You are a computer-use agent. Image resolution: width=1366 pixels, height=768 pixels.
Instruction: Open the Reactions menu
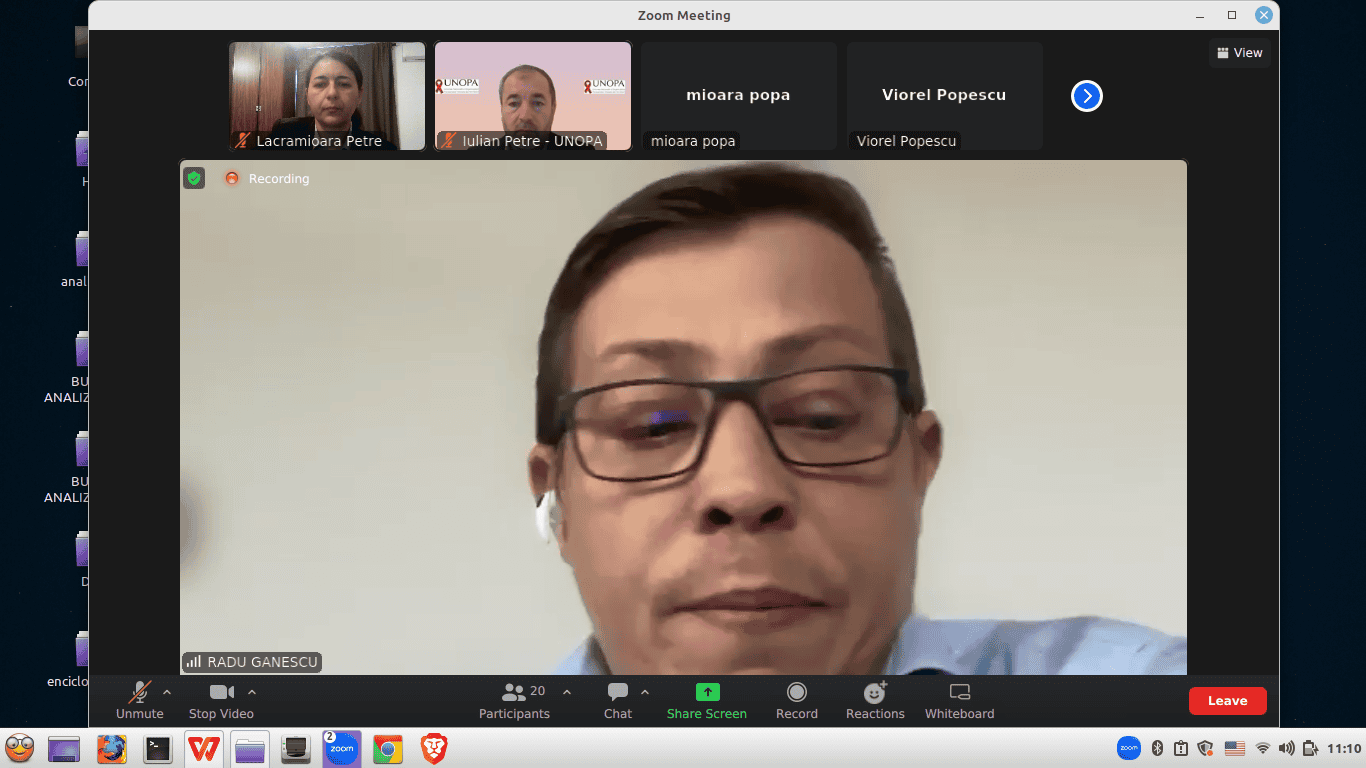[x=875, y=701]
